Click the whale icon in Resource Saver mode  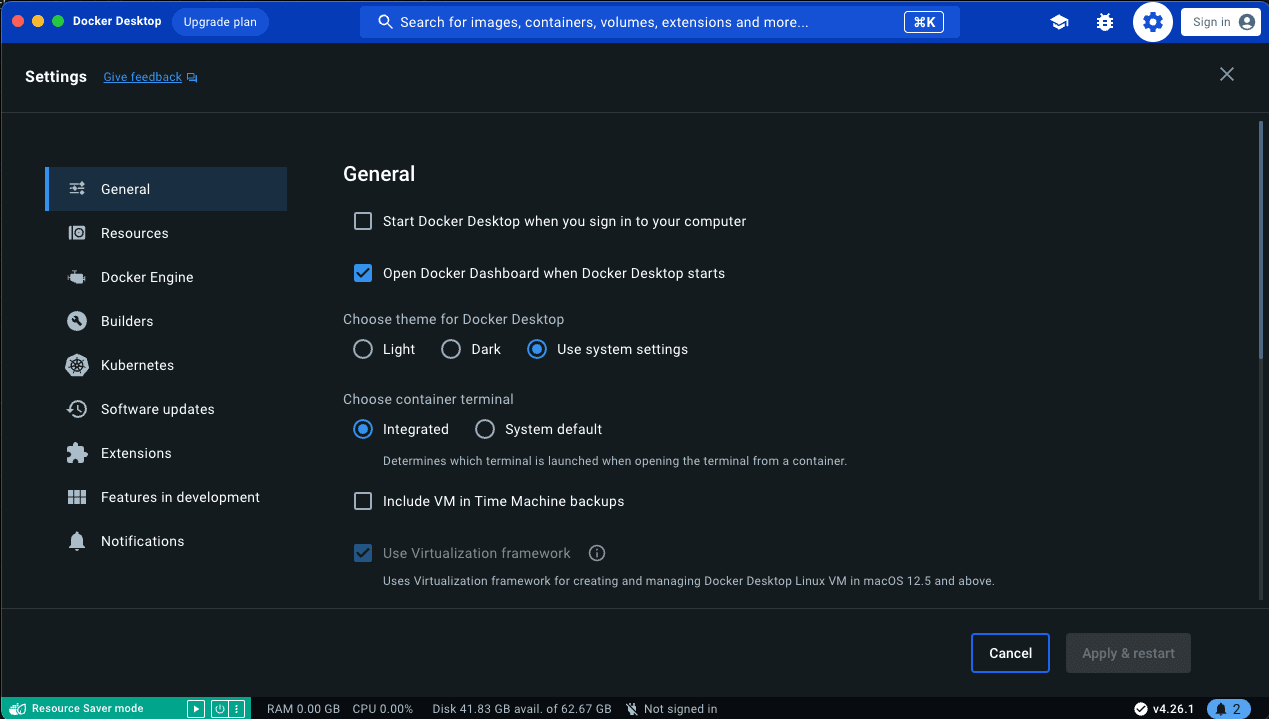(x=17, y=708)
